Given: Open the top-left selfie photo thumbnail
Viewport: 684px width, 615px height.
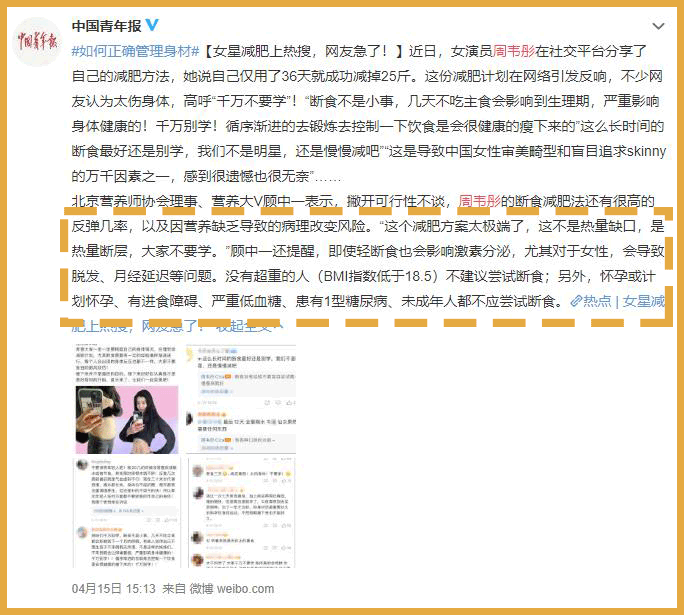Looking at the screenshot, I should click(x=127, y=399).
